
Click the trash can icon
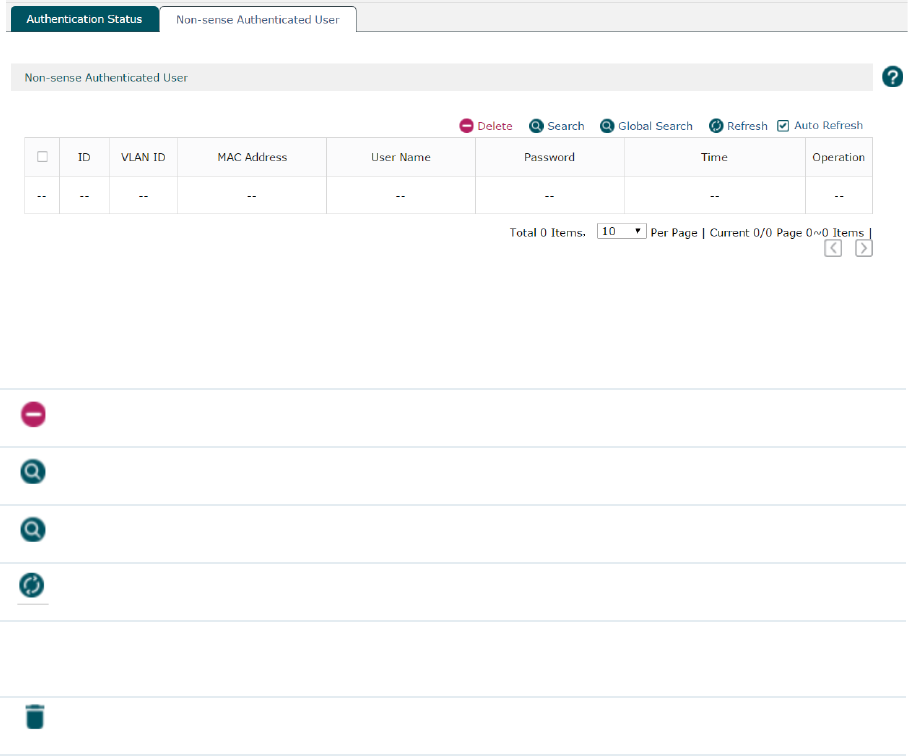[35, 717]
